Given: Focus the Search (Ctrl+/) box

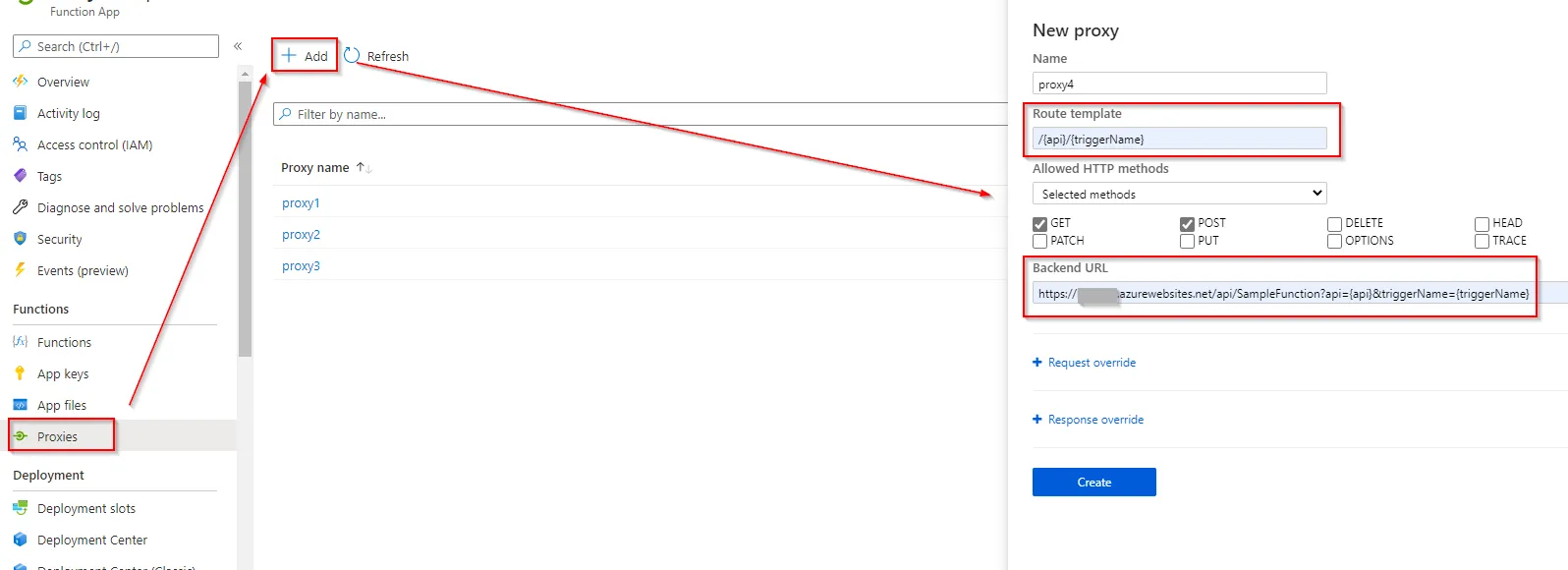Looking at the screenshot, I should coord(116,46).
